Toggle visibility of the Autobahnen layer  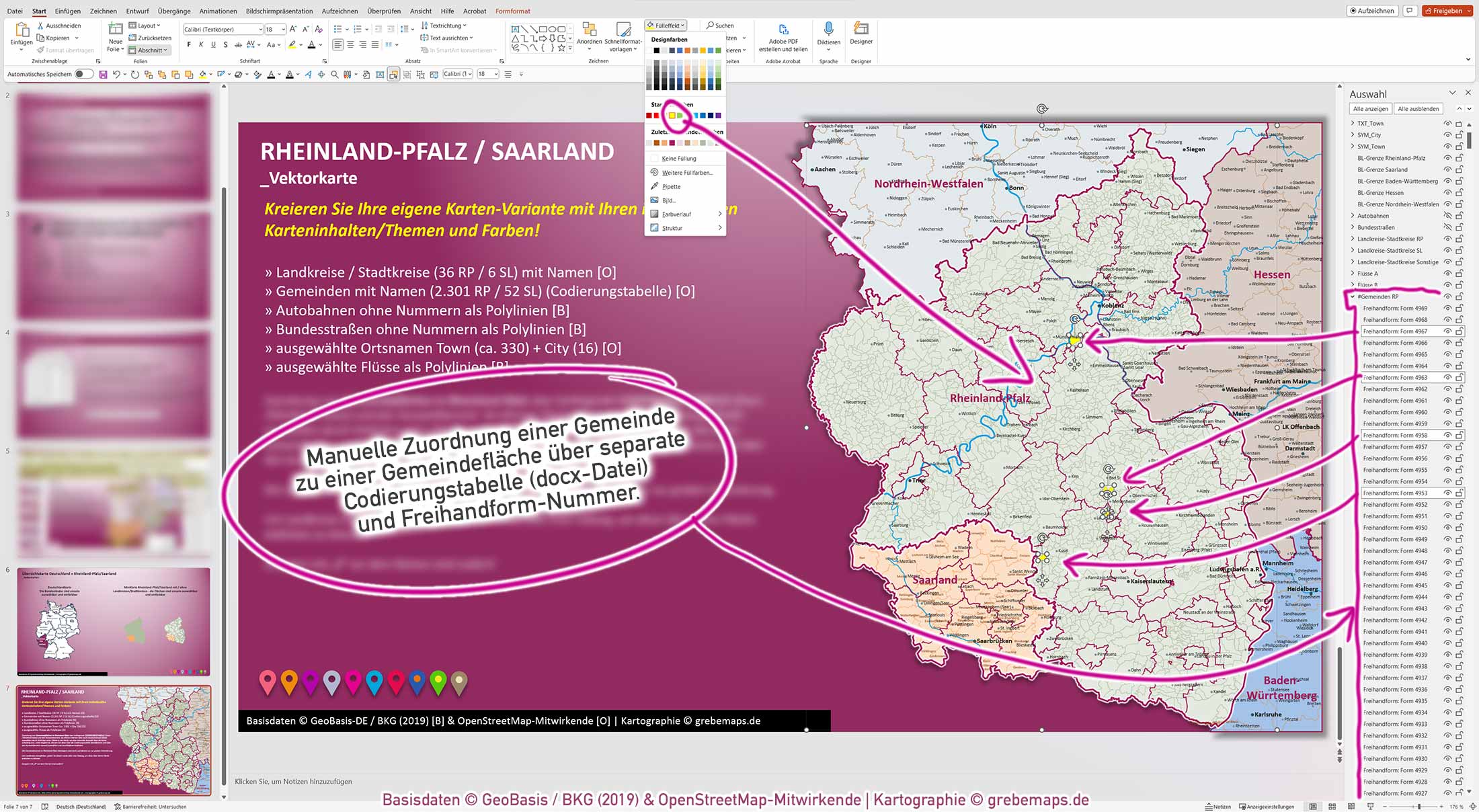[1447, 216]
